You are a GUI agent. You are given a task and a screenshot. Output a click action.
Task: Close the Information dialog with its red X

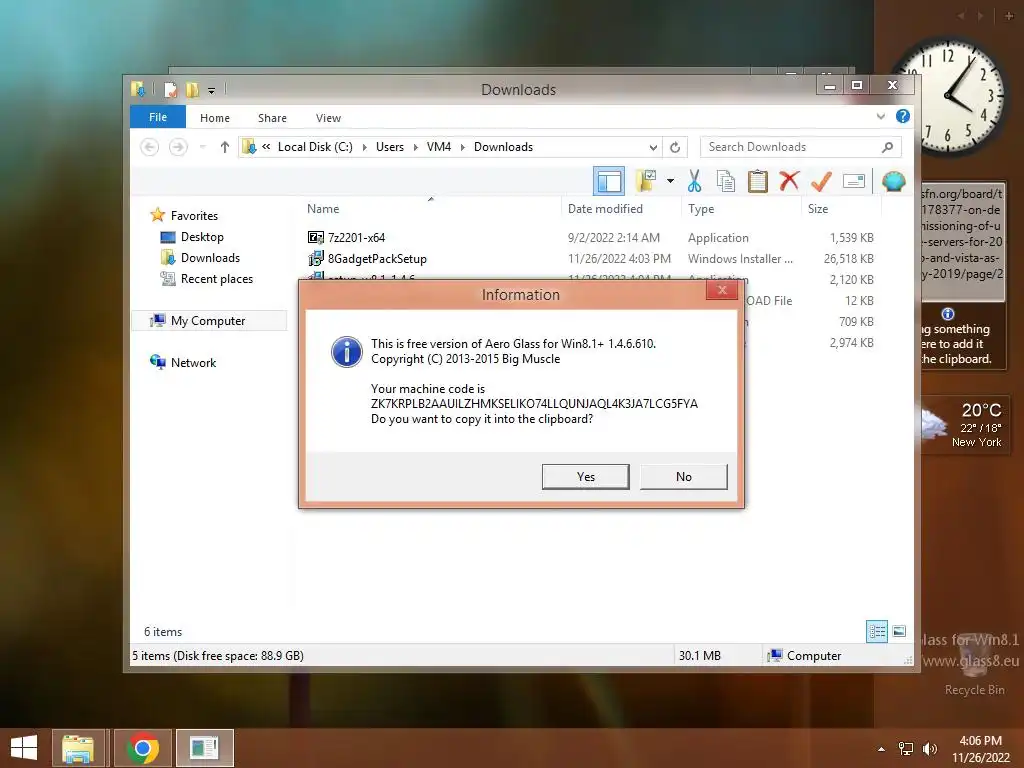tap(722, 290)
